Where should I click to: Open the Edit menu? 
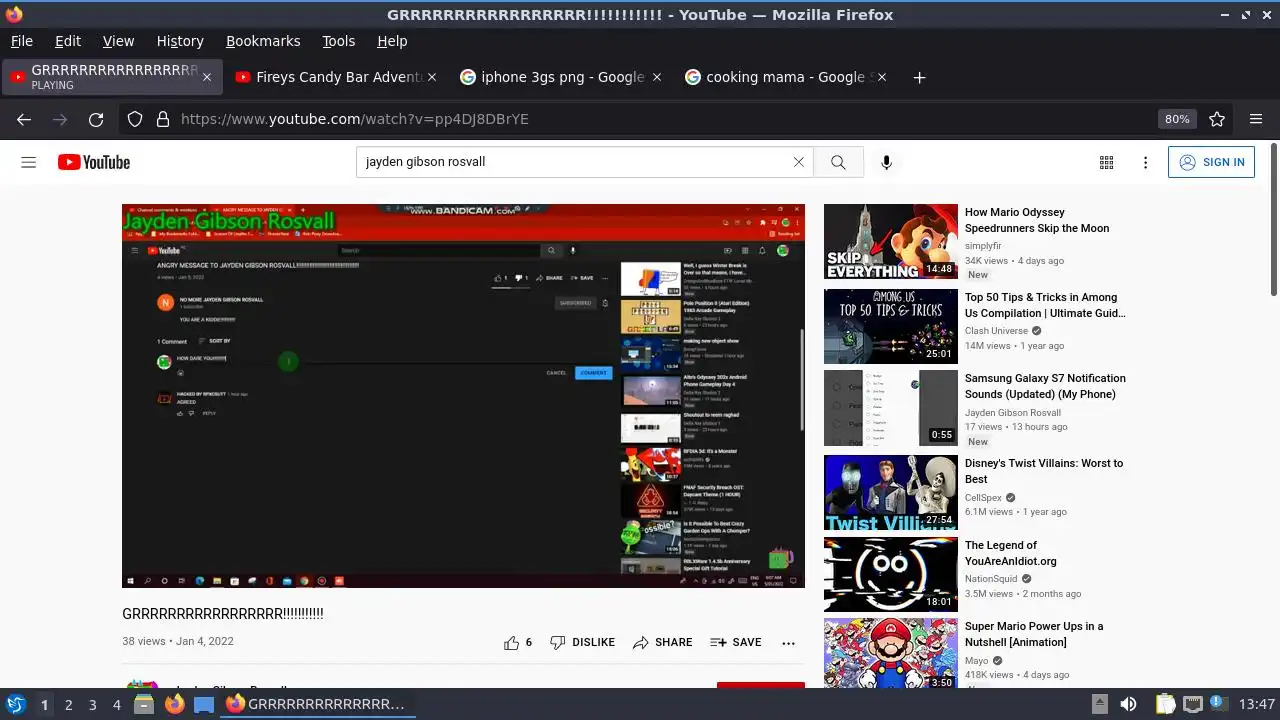(68, 41)
